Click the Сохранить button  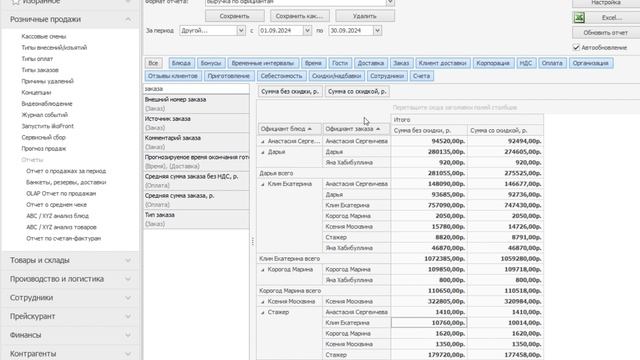pos(234,16)
